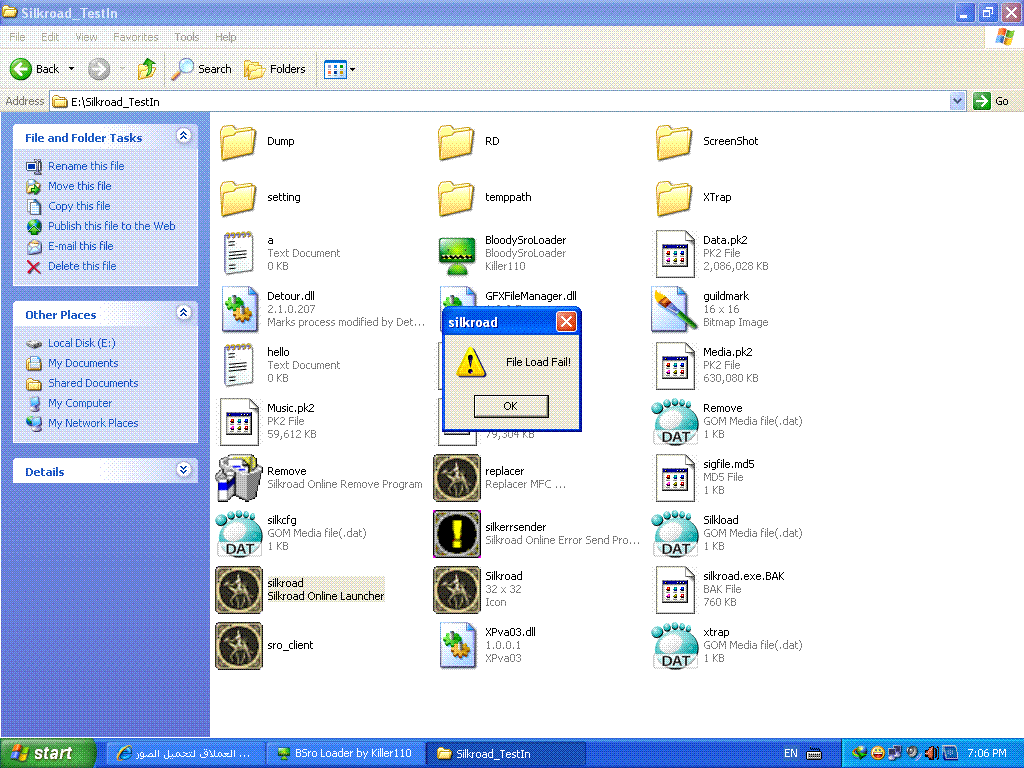The width and height of the screenshot is (1024, 768).
Task: Click the Back toolbar button
Action: click(x=35, y=69)
